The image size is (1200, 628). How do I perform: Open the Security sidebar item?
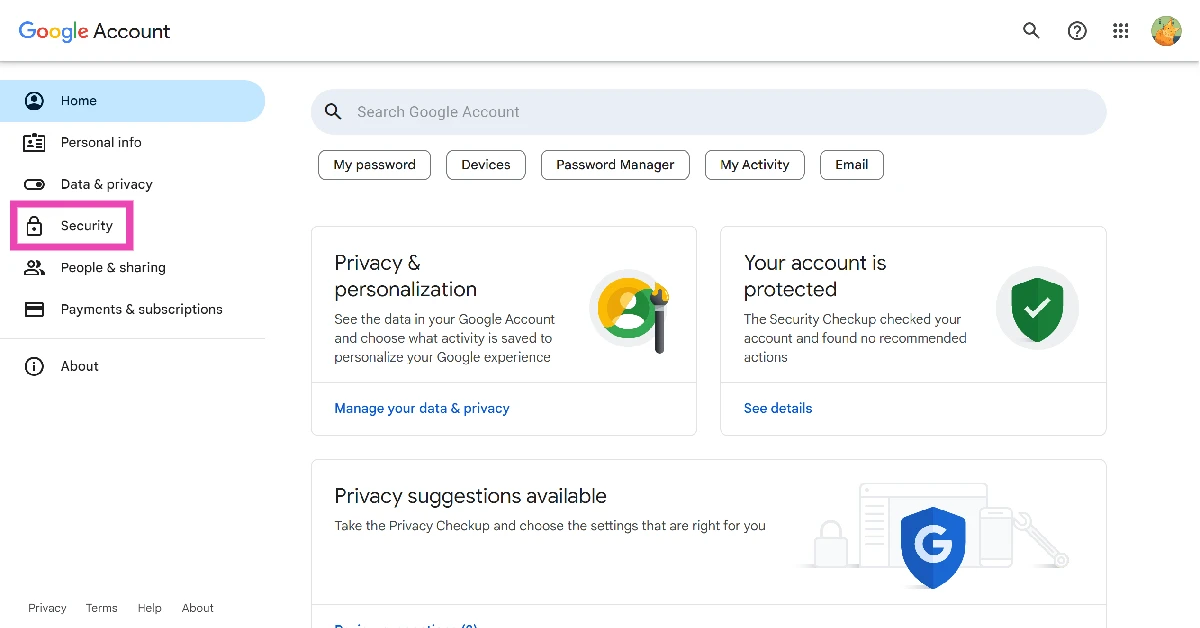[x=86, y=226]
